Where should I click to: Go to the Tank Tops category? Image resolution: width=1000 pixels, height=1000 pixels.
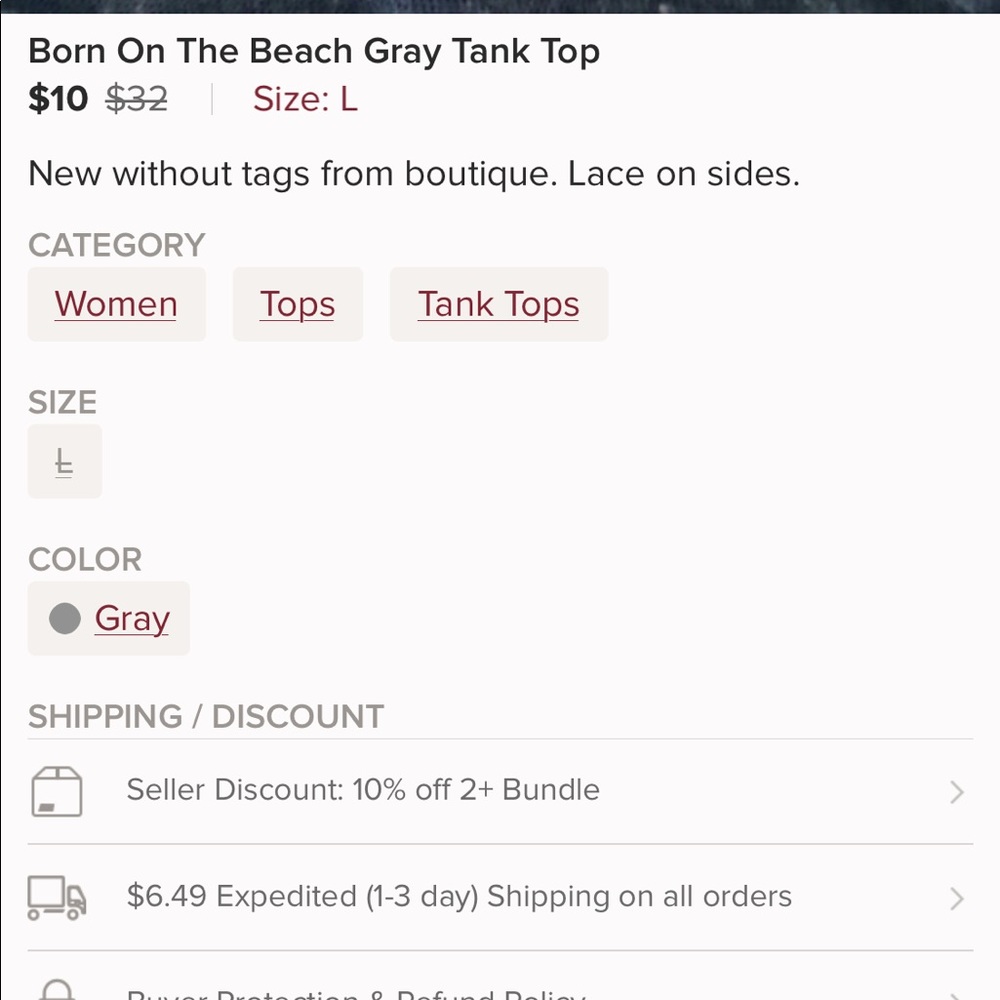[x=498, y=304]
